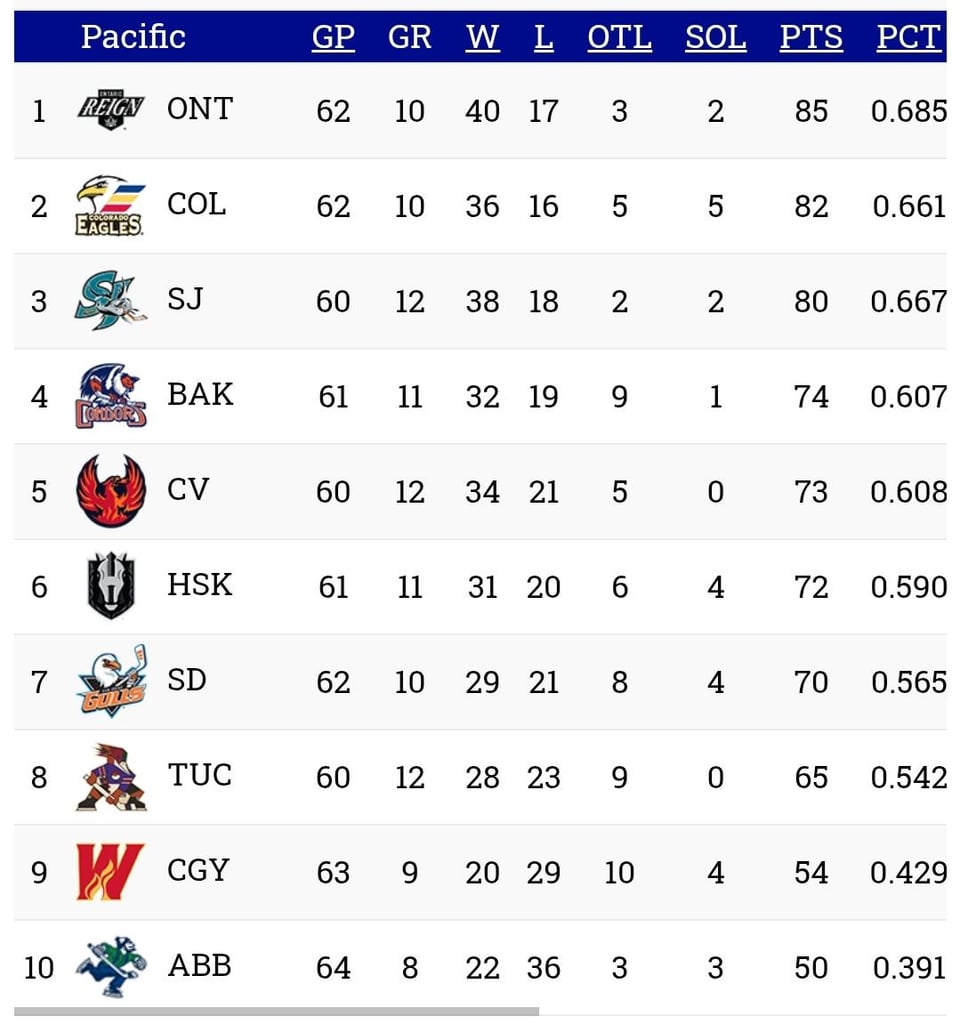Click the ABB team abbreviation
960x1024 pixels.
pyautogui.click(x=199, y=966)
